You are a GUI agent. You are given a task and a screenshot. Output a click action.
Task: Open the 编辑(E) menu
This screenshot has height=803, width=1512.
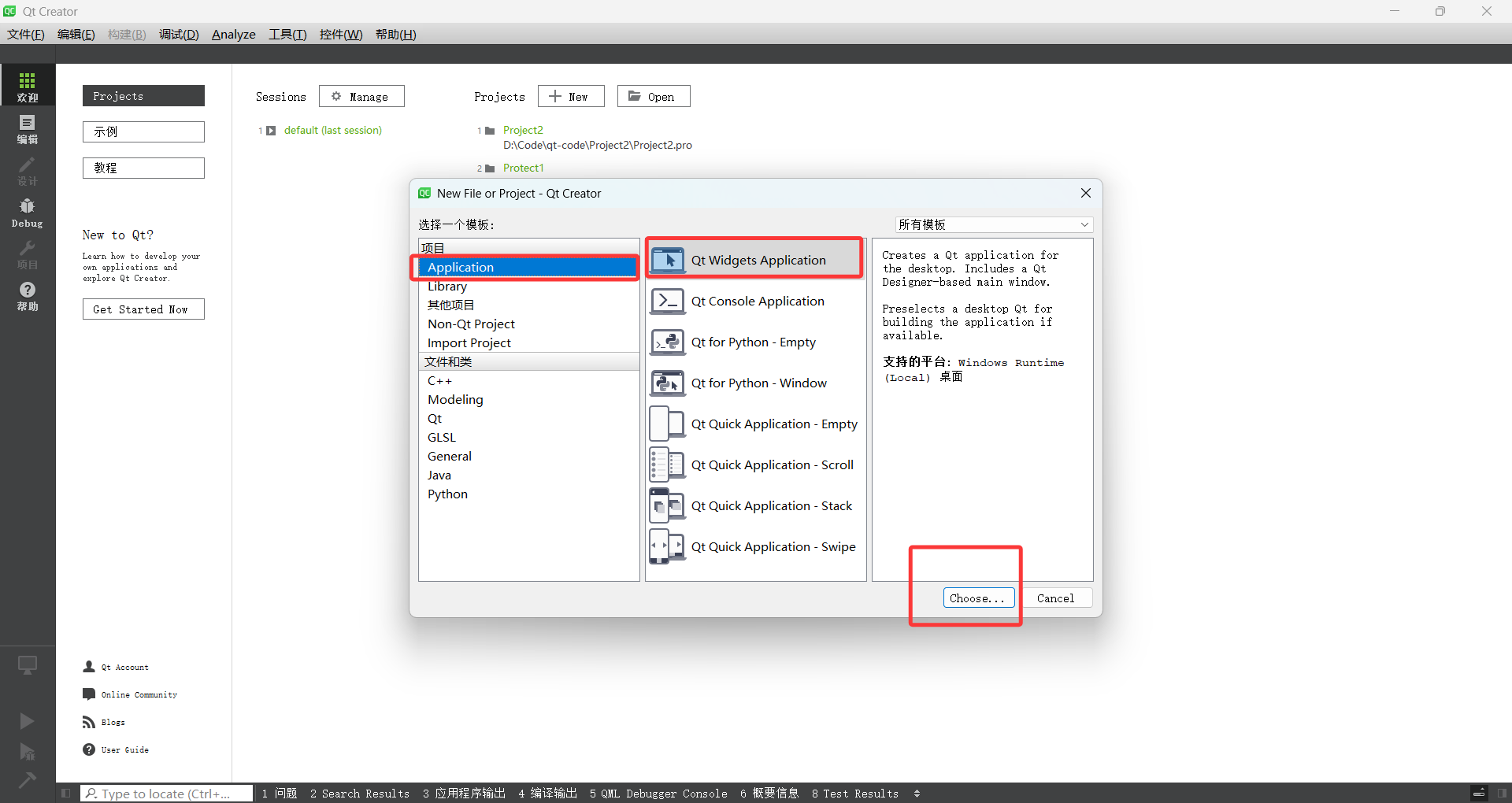pyautogui.click(x=76, y=34)
